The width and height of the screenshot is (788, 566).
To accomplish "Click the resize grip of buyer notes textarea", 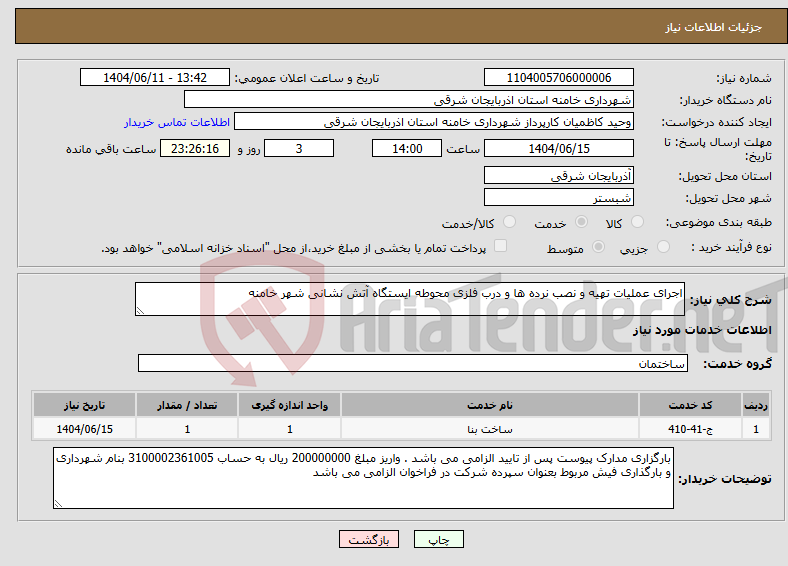I will pos(58,504).
